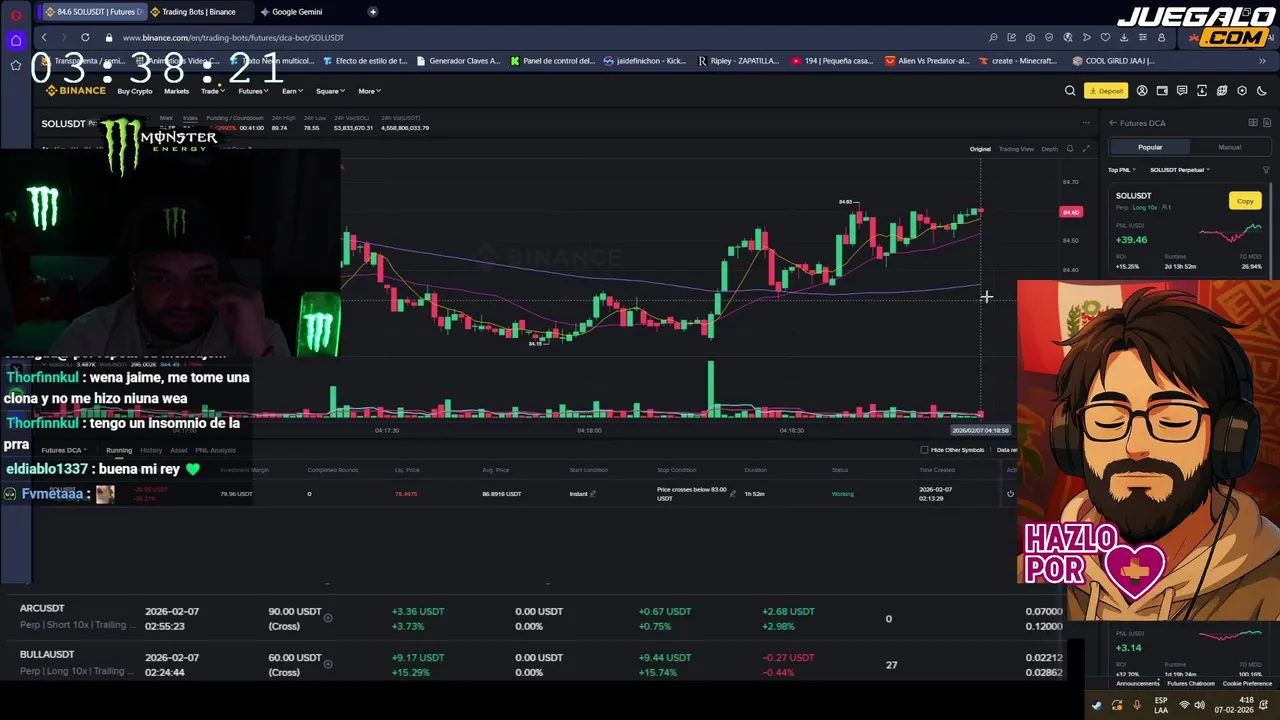Expand the Top PNL sort dropdown
The image size is (1280, 720).
point(1121,170)
